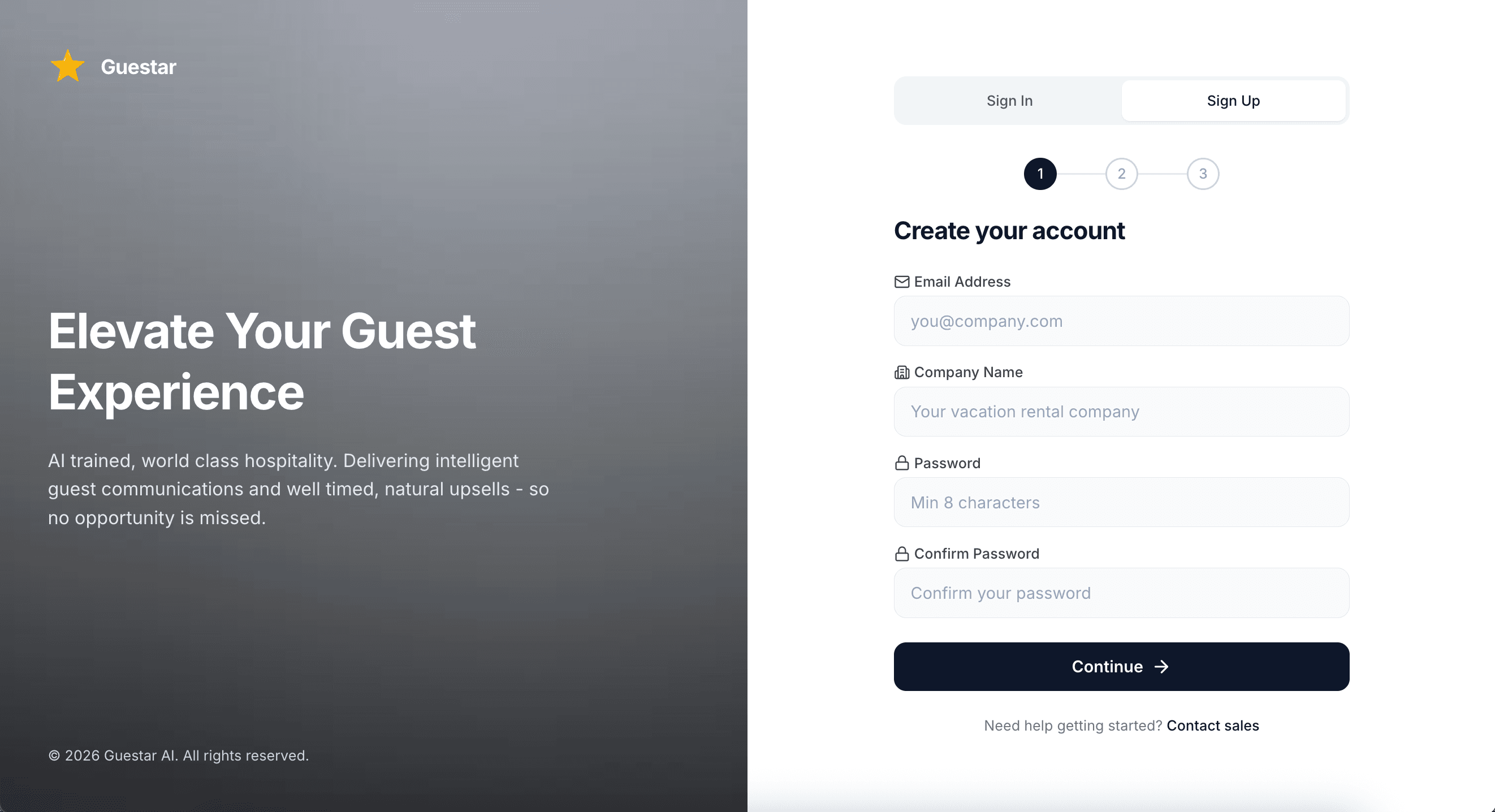Click the envelope icon beside Email Address

[x=901, y=282]
